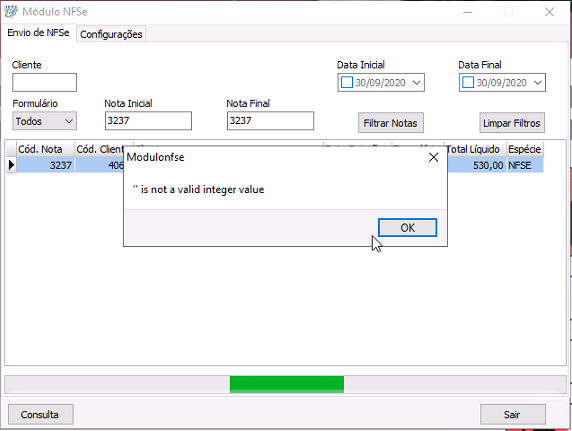This screenshot has height=431, width=572.
Task: Select the row indicator arrow for note 3237
Action: [x=11, y=165]
